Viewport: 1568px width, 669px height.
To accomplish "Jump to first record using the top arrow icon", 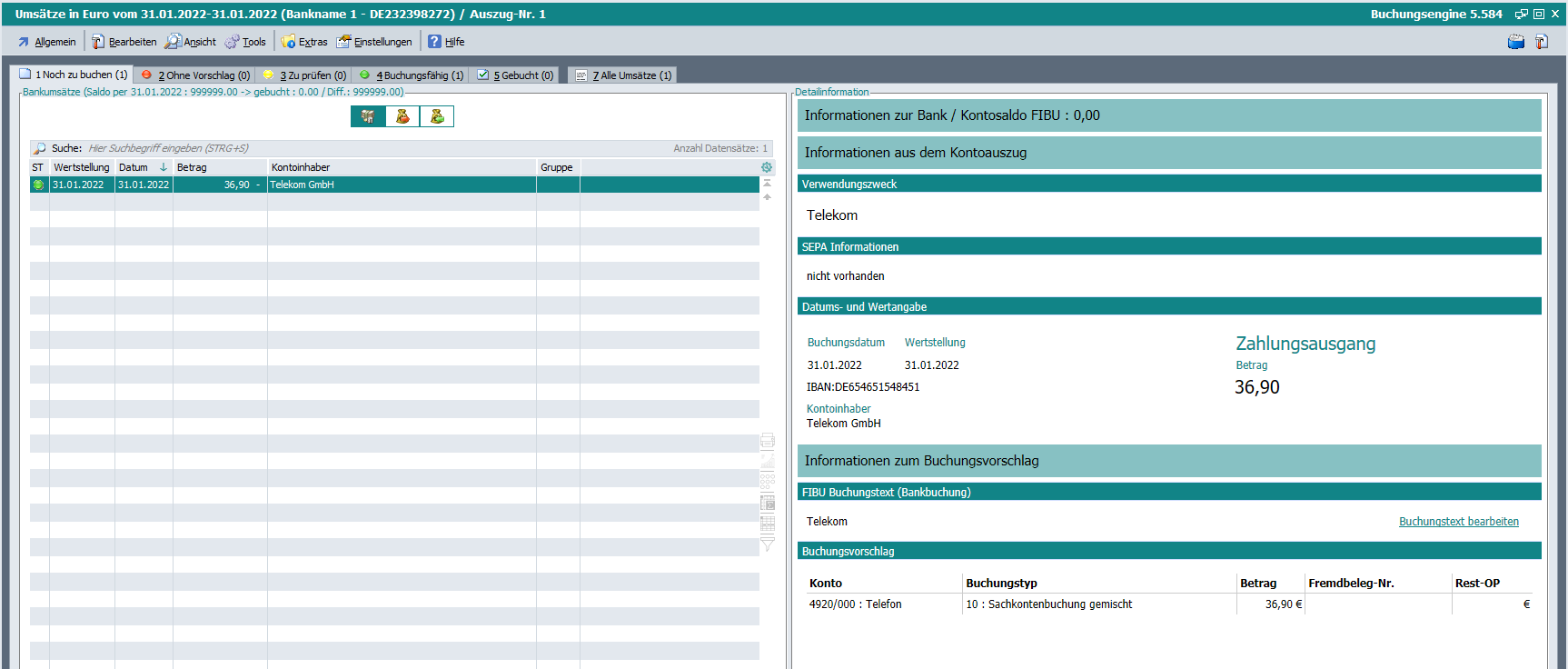I will (x=767, y=184).
